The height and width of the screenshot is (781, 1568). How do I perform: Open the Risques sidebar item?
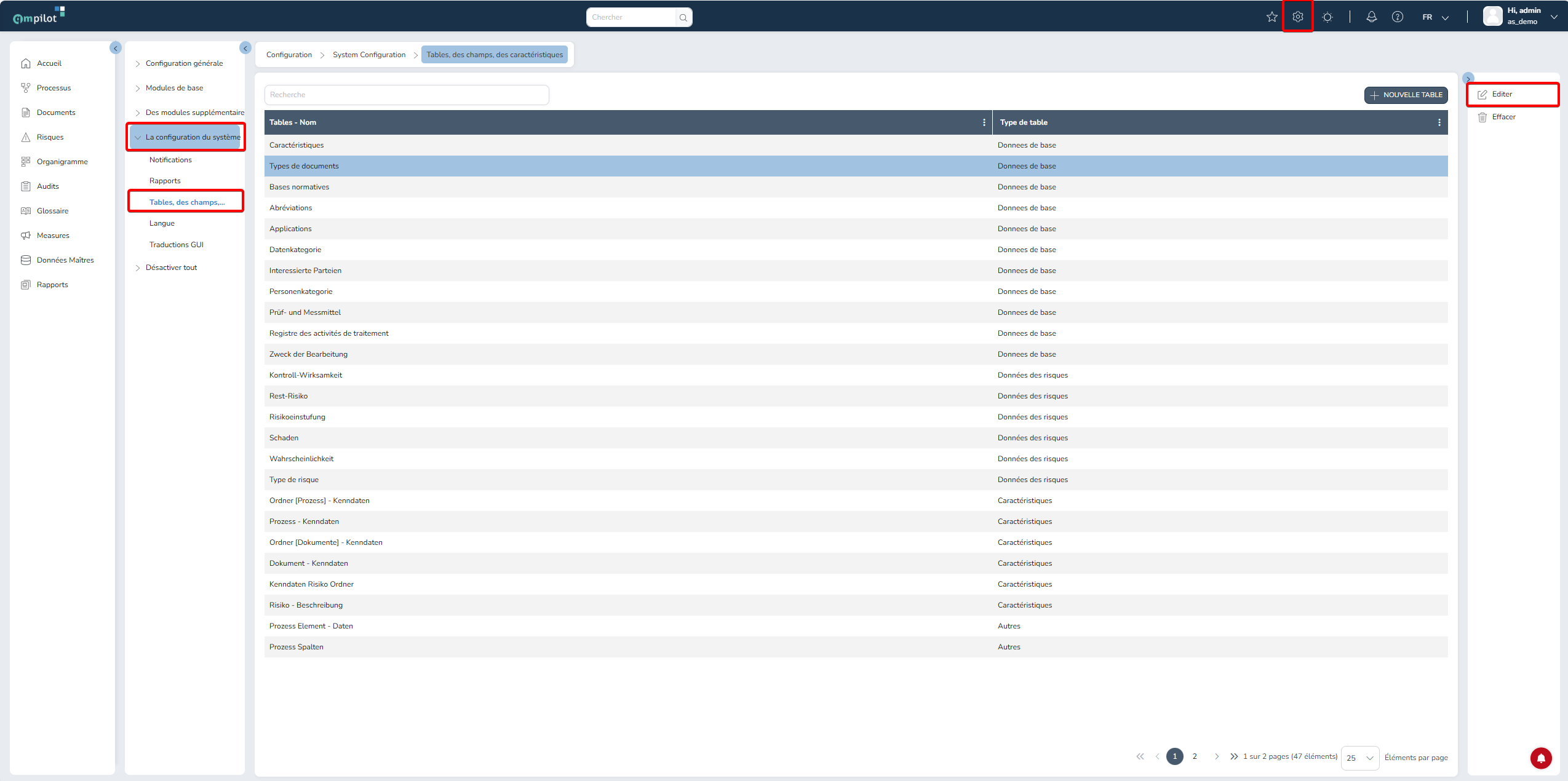(x=50, y=137)
